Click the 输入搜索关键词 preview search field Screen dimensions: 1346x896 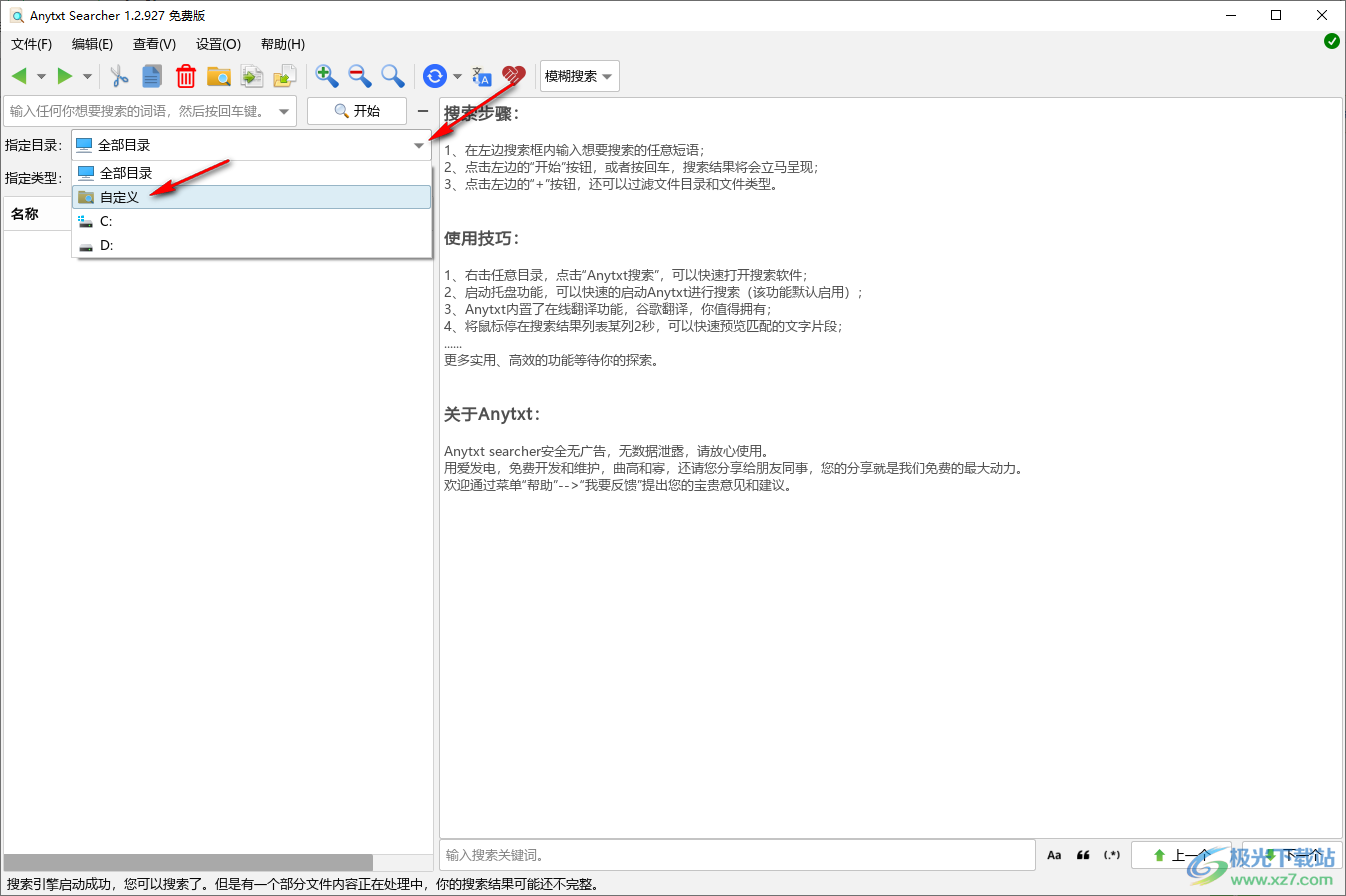pos(737,855)
